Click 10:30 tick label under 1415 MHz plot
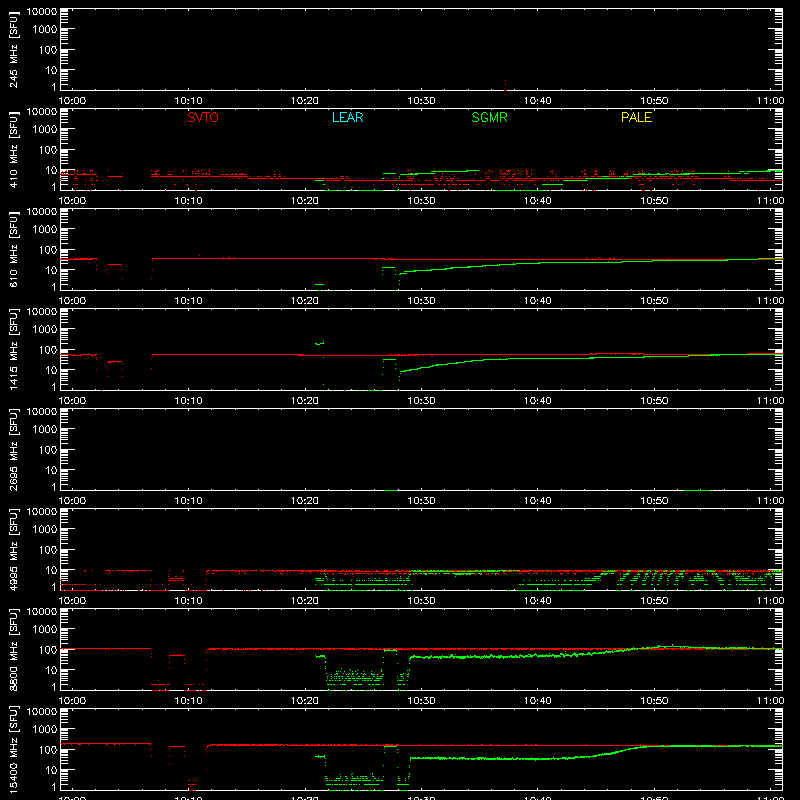Screen dimensions: 800x800 click(421, 401)
